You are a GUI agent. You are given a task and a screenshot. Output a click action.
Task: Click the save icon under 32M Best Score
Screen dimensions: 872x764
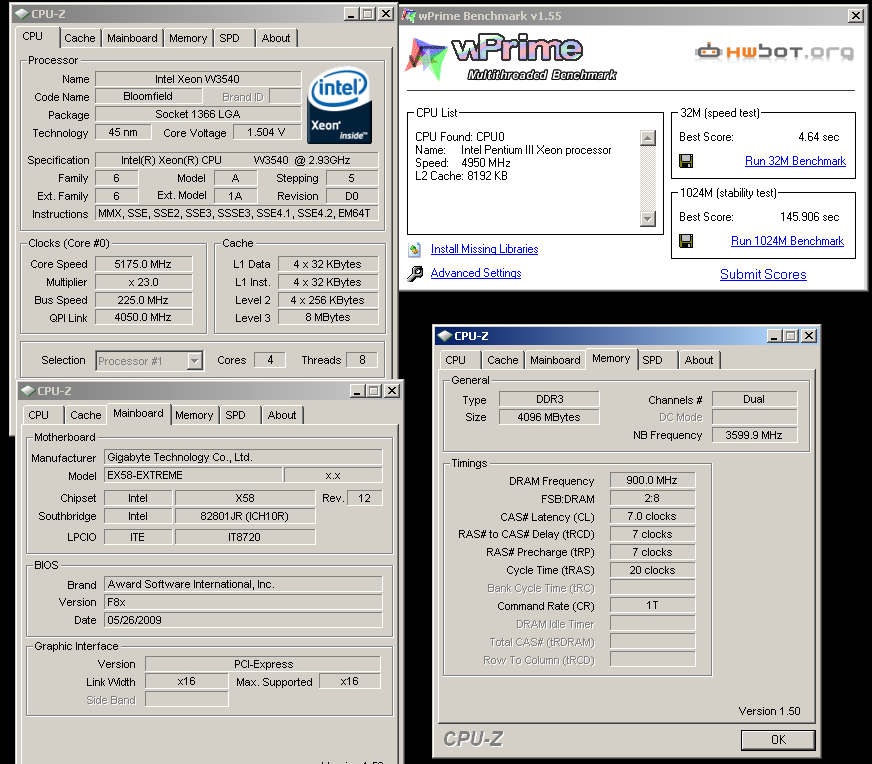pyautogui.click(x=686, y=161)
